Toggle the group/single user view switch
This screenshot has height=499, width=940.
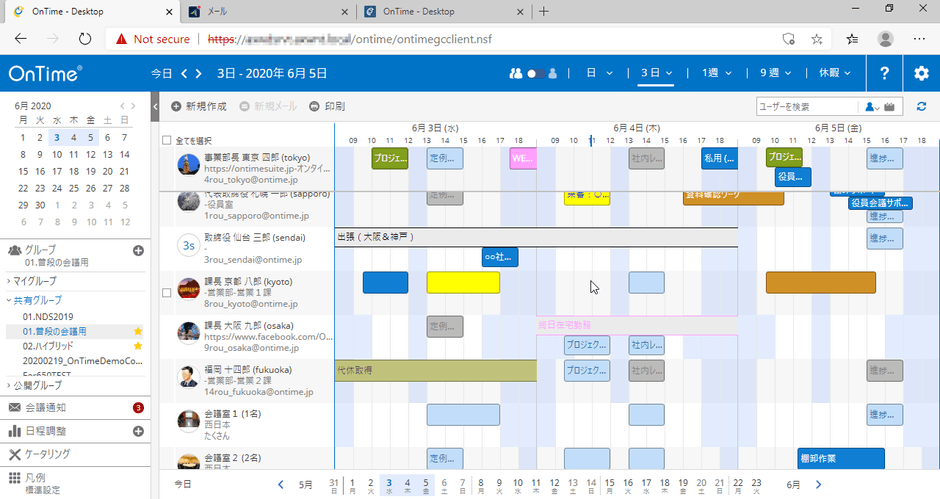coord(538,74)
